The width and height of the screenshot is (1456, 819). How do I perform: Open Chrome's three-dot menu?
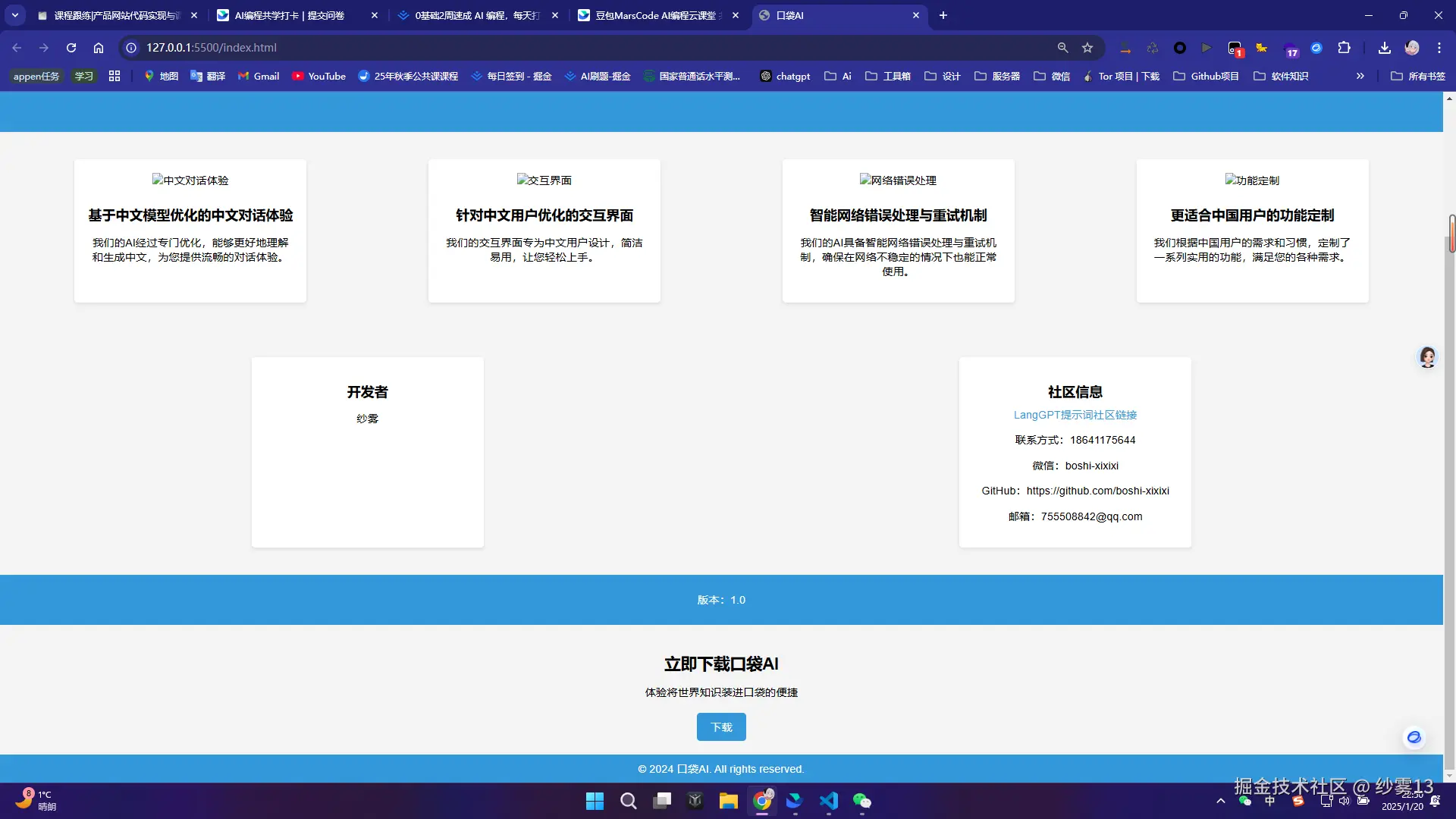tap(1439, 47)
